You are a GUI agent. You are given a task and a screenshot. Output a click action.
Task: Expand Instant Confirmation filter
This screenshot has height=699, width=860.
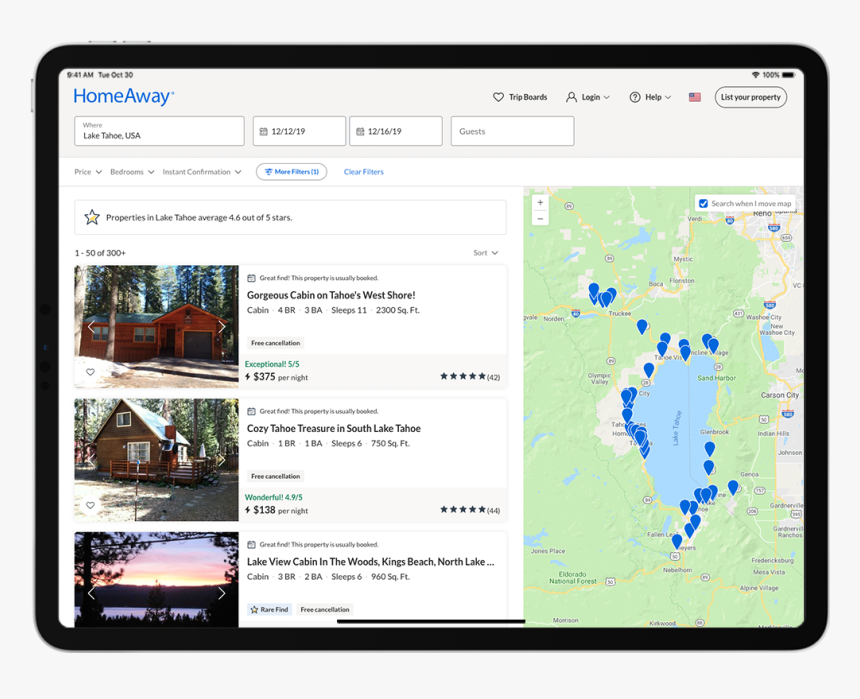(x=202, y=172)
